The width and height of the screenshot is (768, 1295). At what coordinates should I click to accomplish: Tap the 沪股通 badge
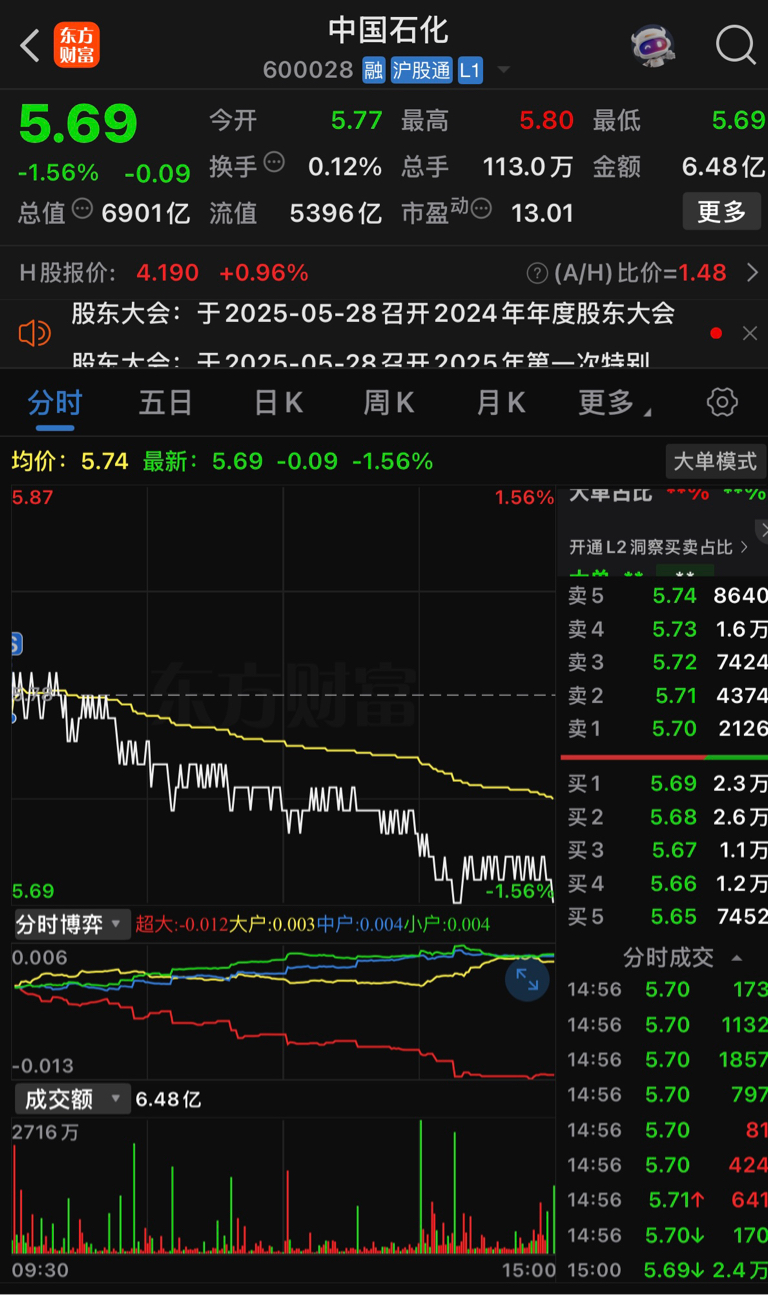(x=421, y=70)
